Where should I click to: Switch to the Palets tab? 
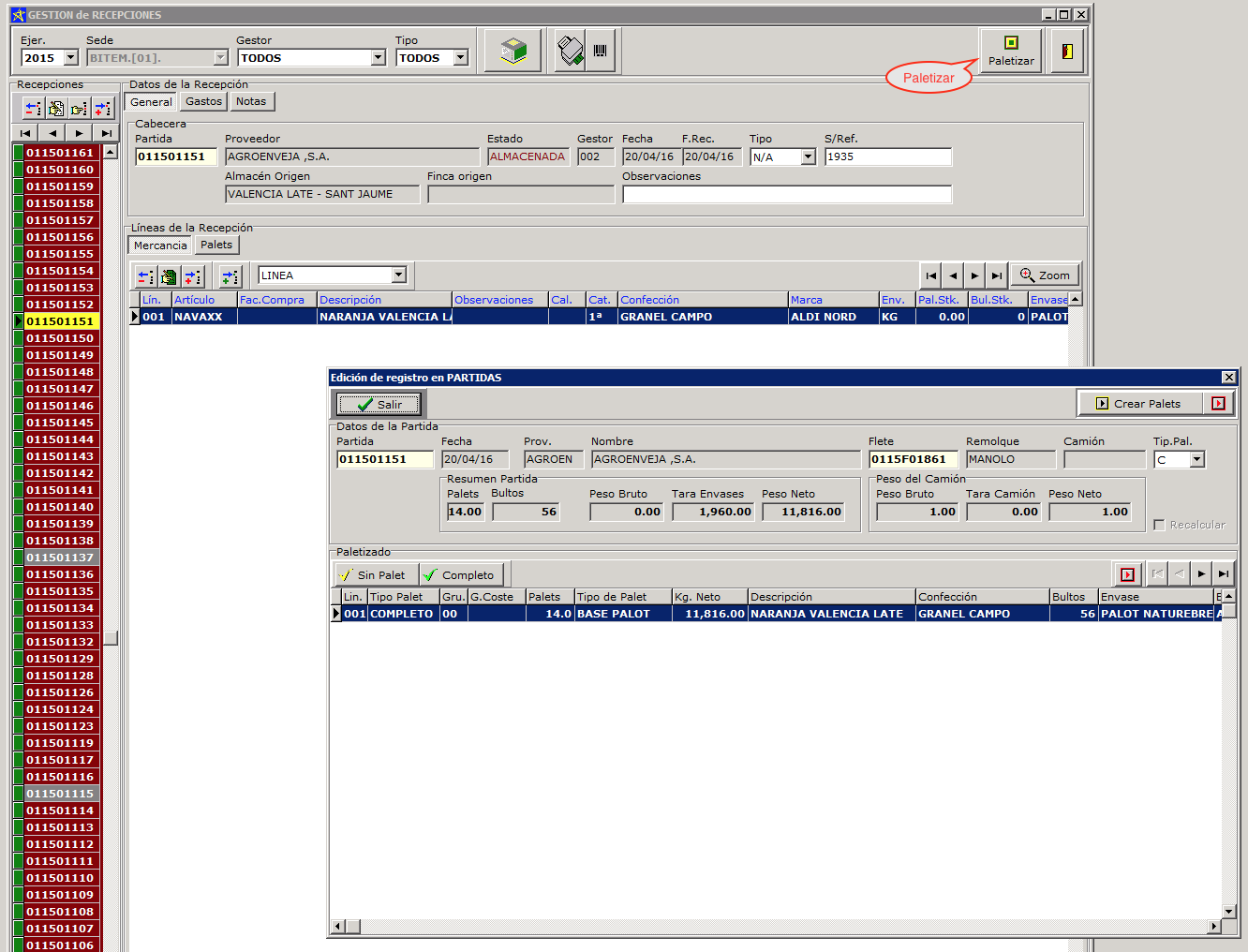pos(216,245)
